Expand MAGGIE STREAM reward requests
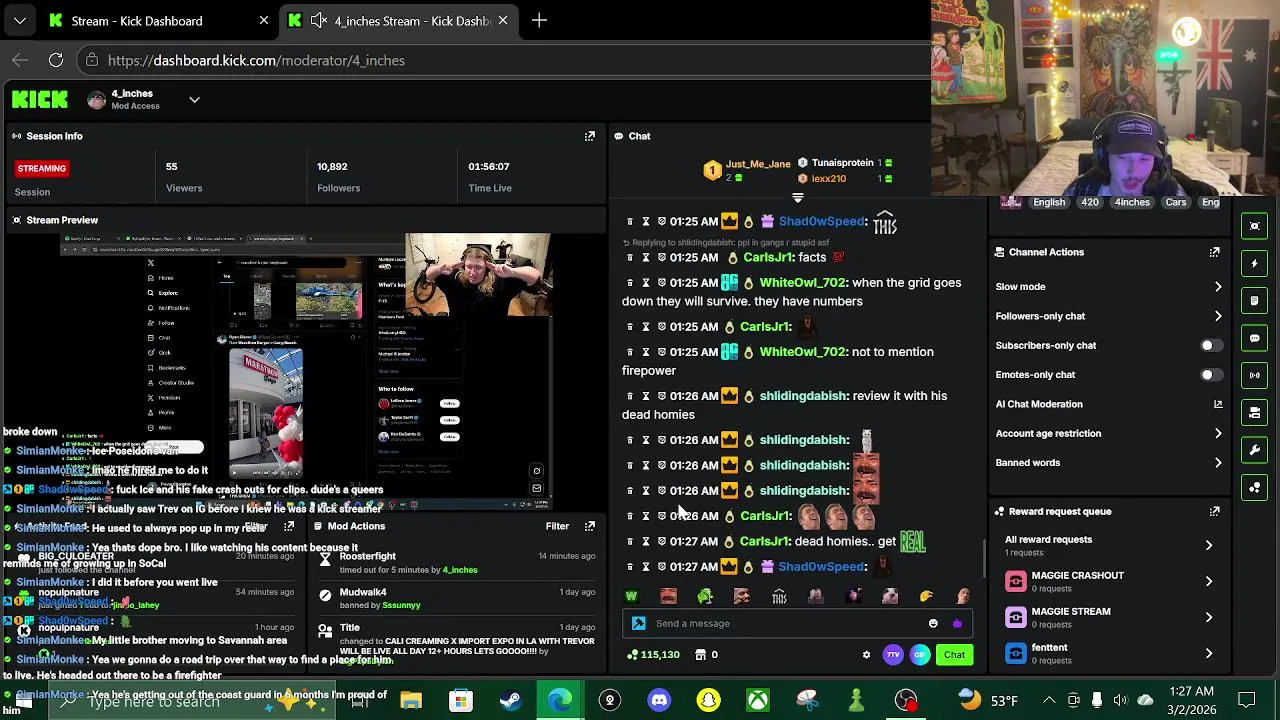Image resolution: width=1280 pixels, height=720 pixels. point(1209,617)
